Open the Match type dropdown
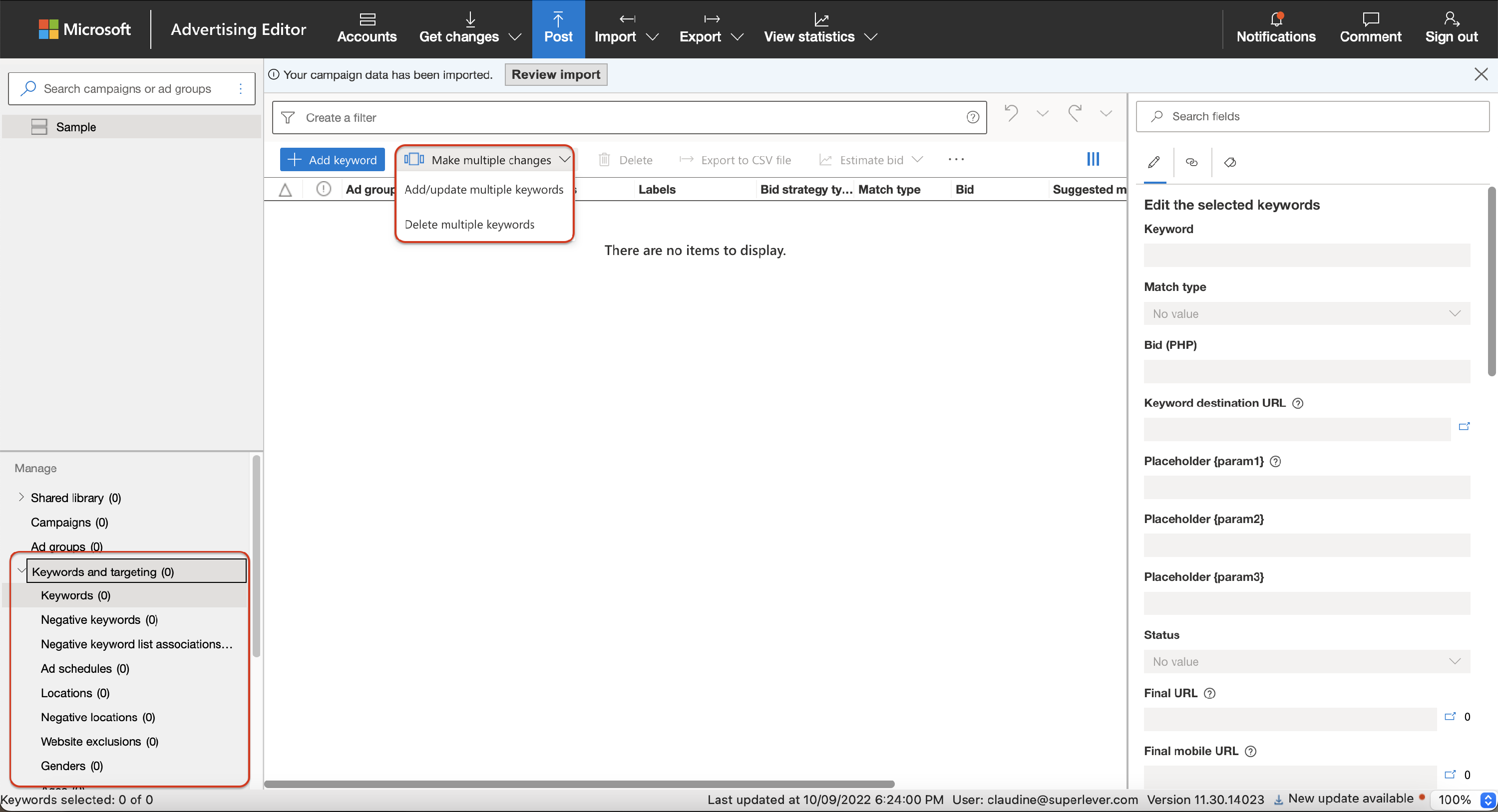Screen dimensions: 1498x812 pyautogui.click(x=1306, y=314)
